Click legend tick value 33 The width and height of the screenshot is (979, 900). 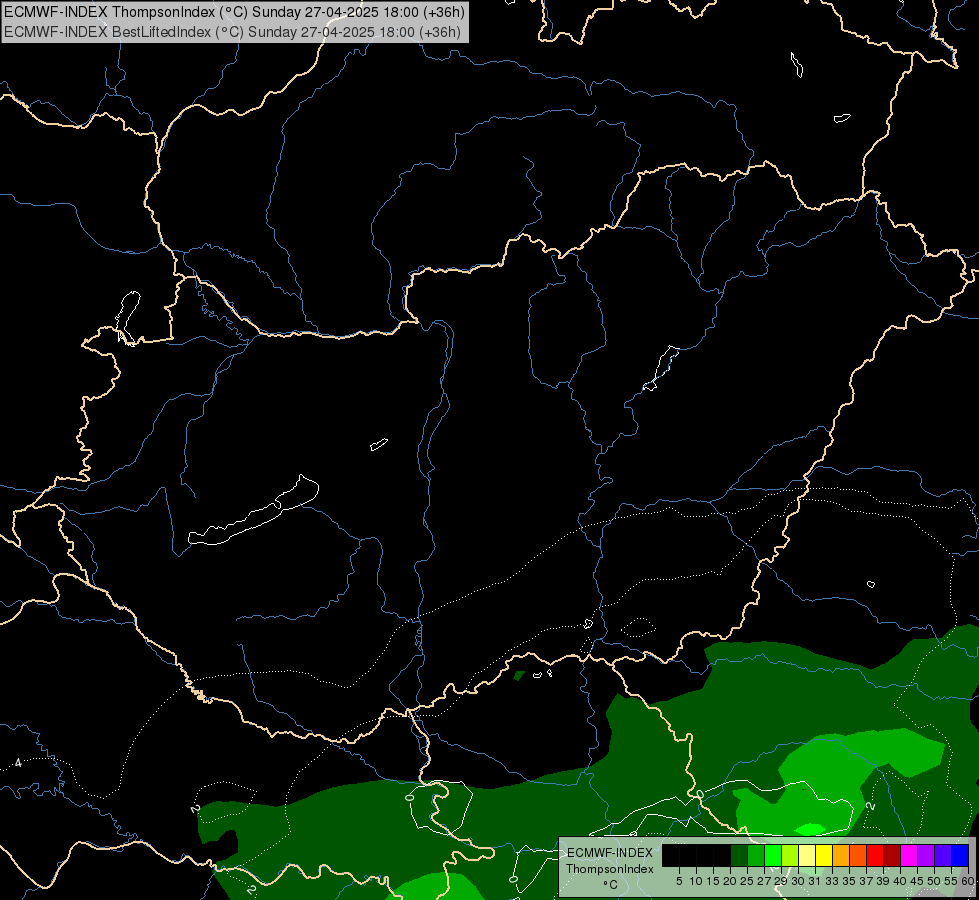pos(832,881)
